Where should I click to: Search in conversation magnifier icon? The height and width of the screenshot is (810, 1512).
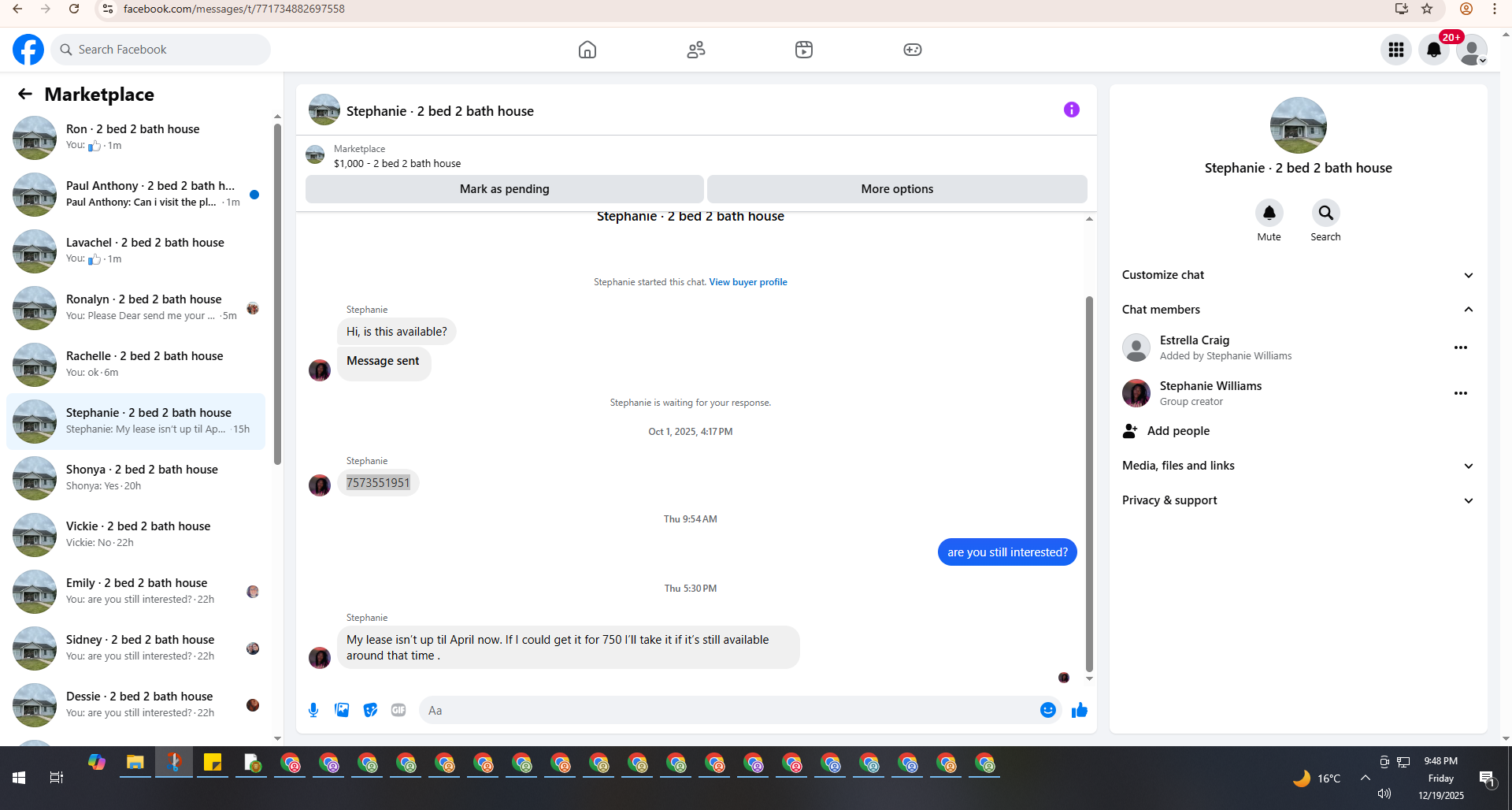[1326, 213]
